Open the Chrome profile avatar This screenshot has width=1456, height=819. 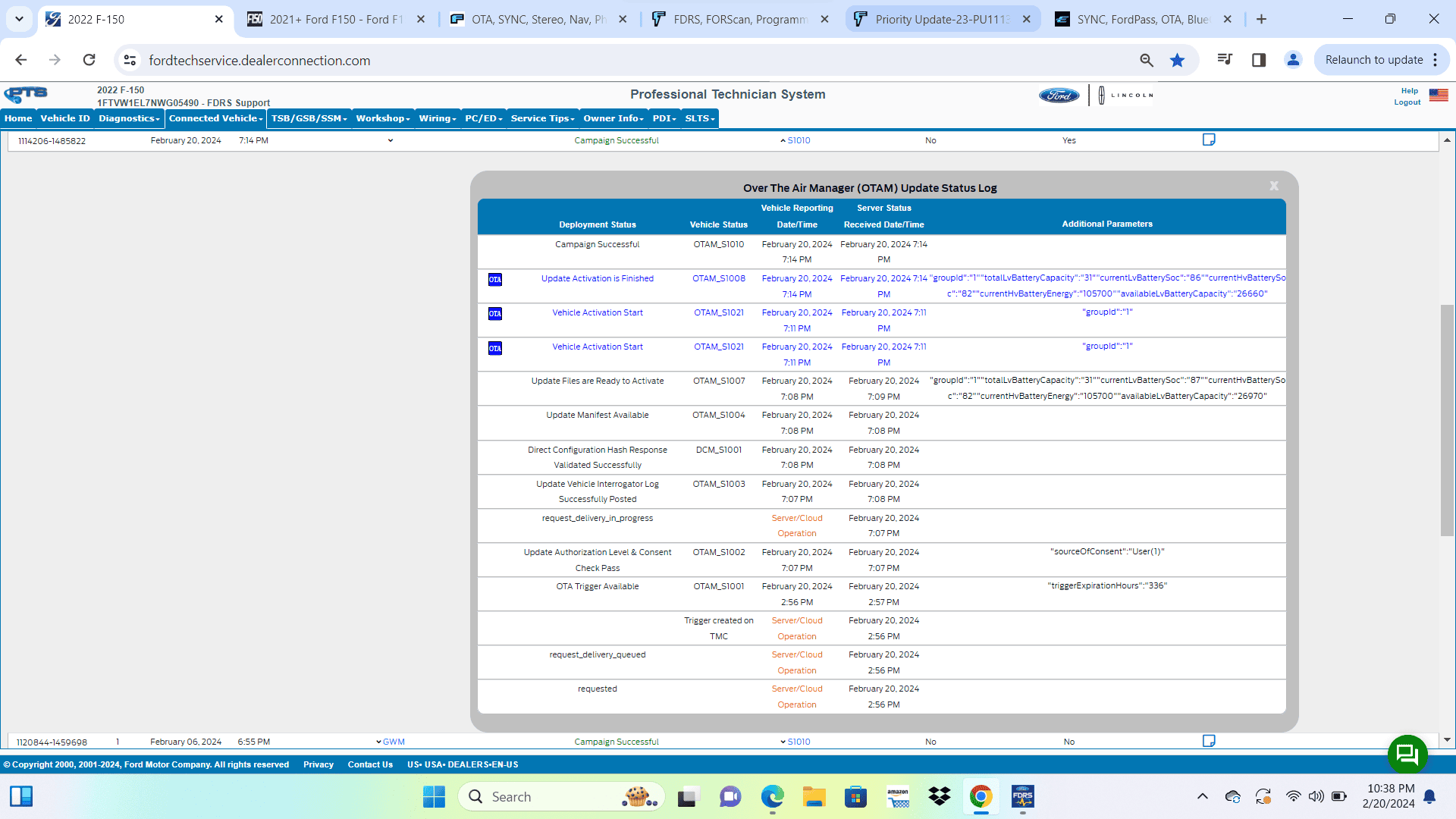pyautogui.click(x=1293, y=60)
